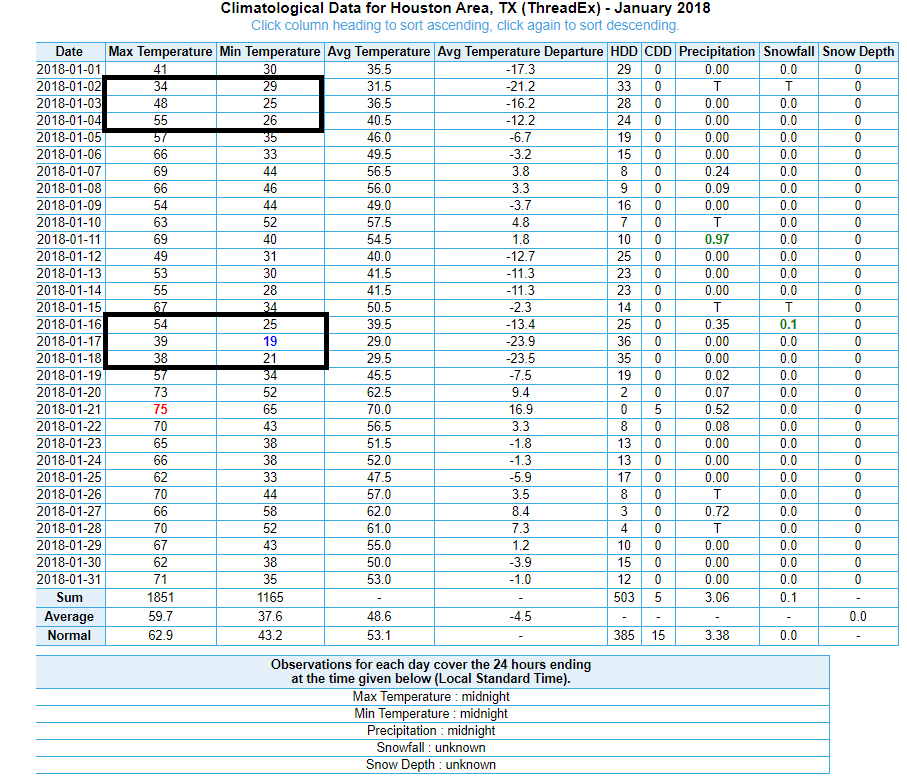This screenshot has width=907, height=781.
Task: Click the Max Temperature : midnight note
Action: (x=431, y=697)
